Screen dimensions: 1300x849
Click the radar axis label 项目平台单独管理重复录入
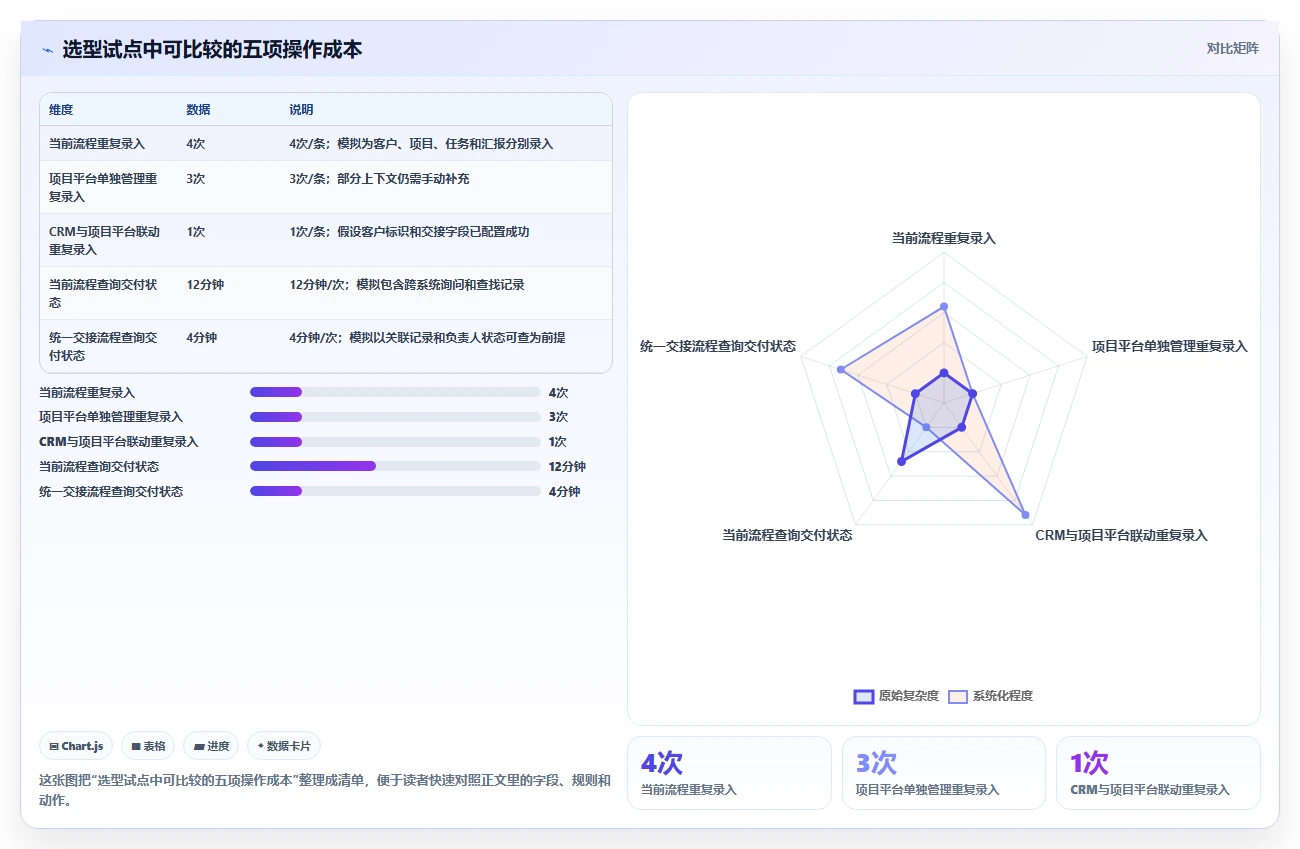point(1170,346)
